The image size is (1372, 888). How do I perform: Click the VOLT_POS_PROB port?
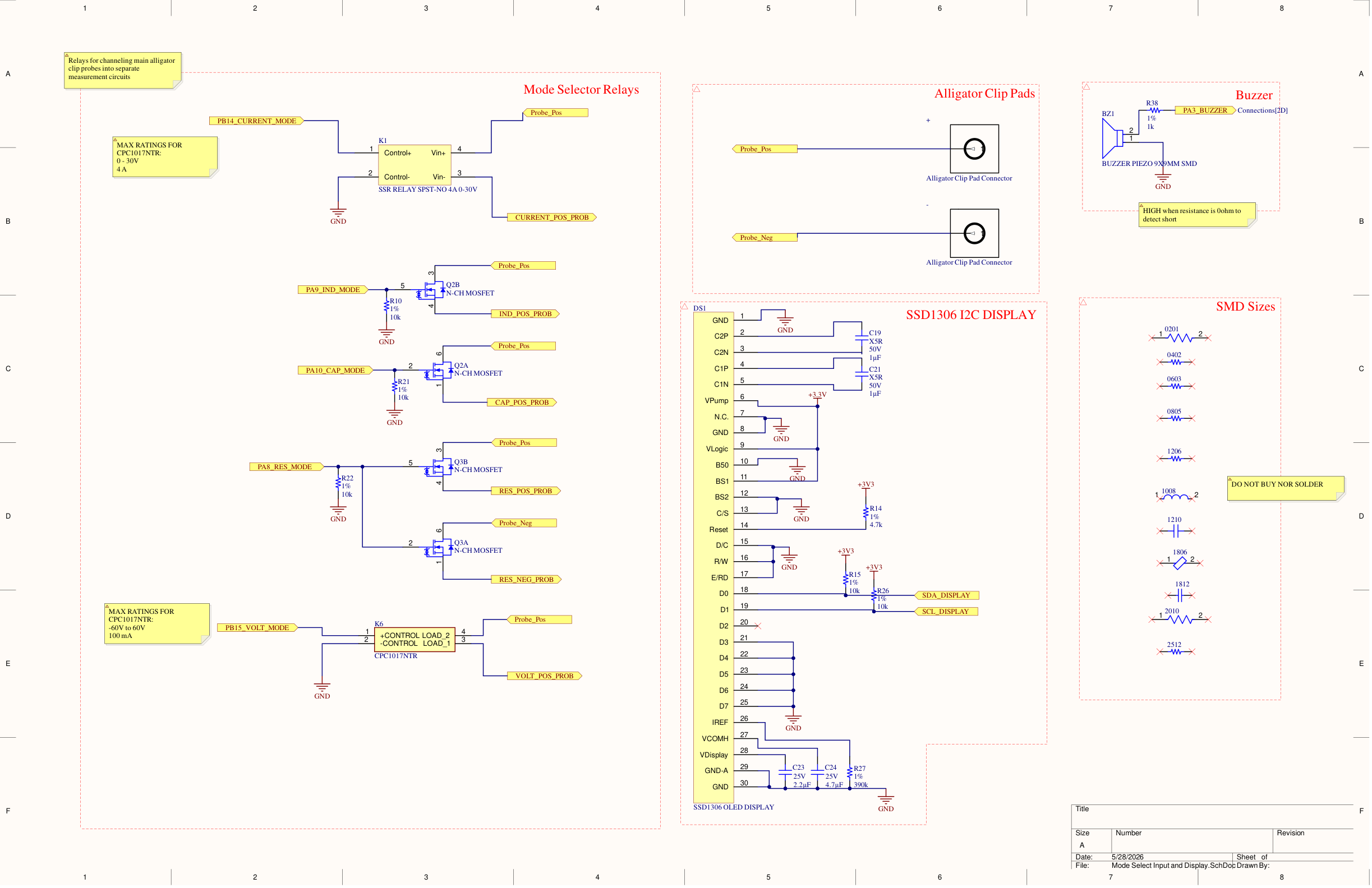[x=544, y=676]
